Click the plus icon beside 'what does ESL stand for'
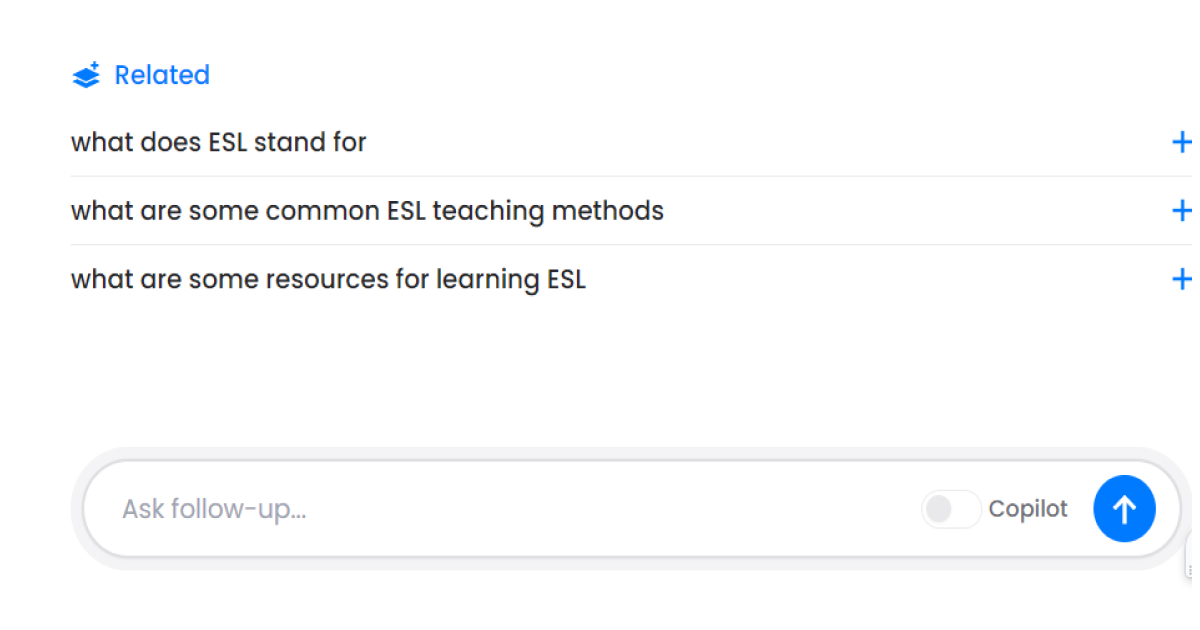Viewport: 1200px width, 630px height. click(x=1181, y=142)
